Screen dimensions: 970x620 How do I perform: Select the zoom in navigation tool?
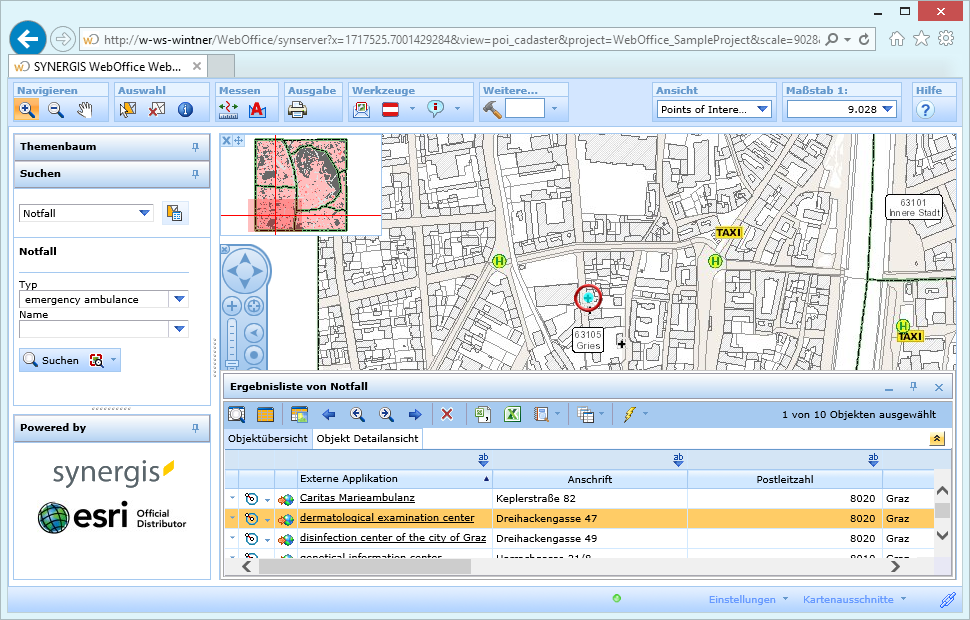27,110
